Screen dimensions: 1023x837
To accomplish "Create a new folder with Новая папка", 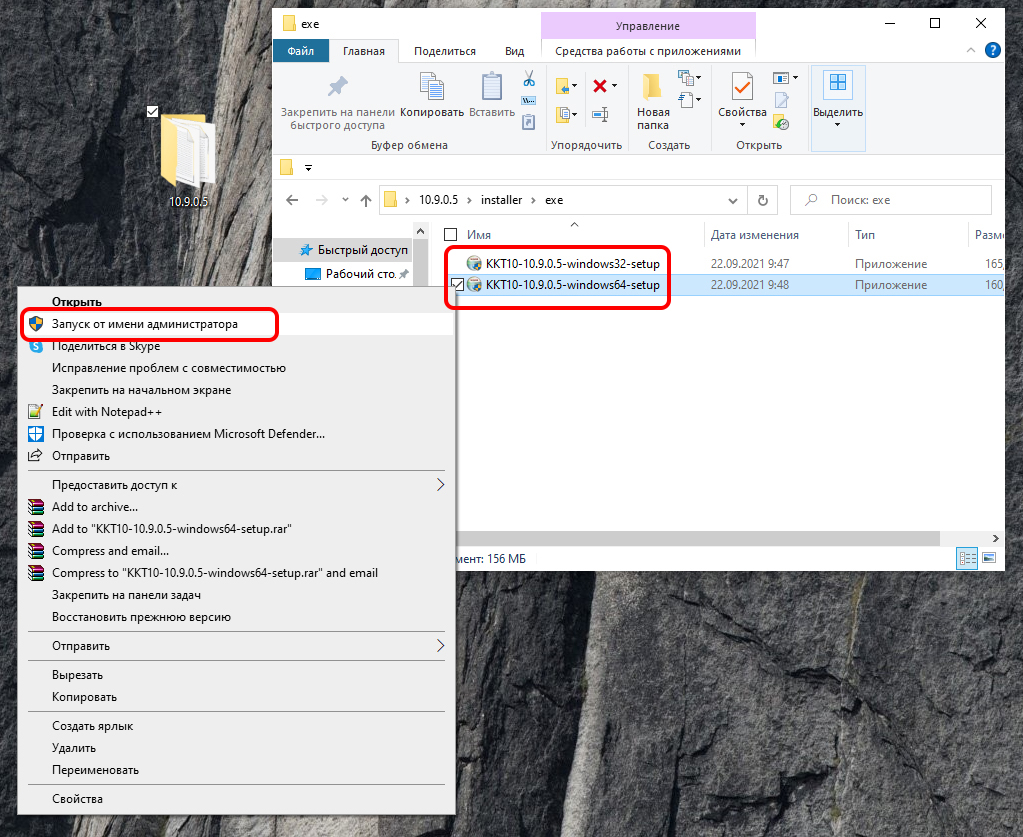I will [x=653, y=100].
